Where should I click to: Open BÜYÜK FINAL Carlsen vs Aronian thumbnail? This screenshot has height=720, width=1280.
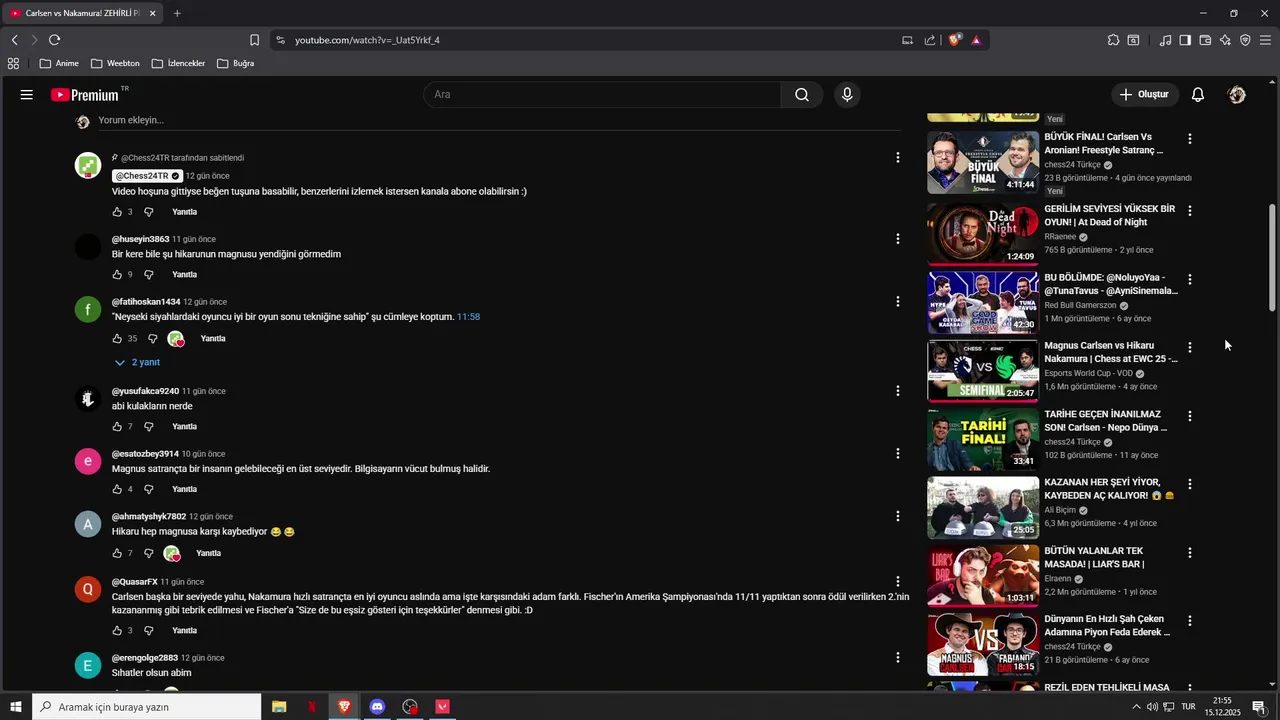[x=983, y=162]
